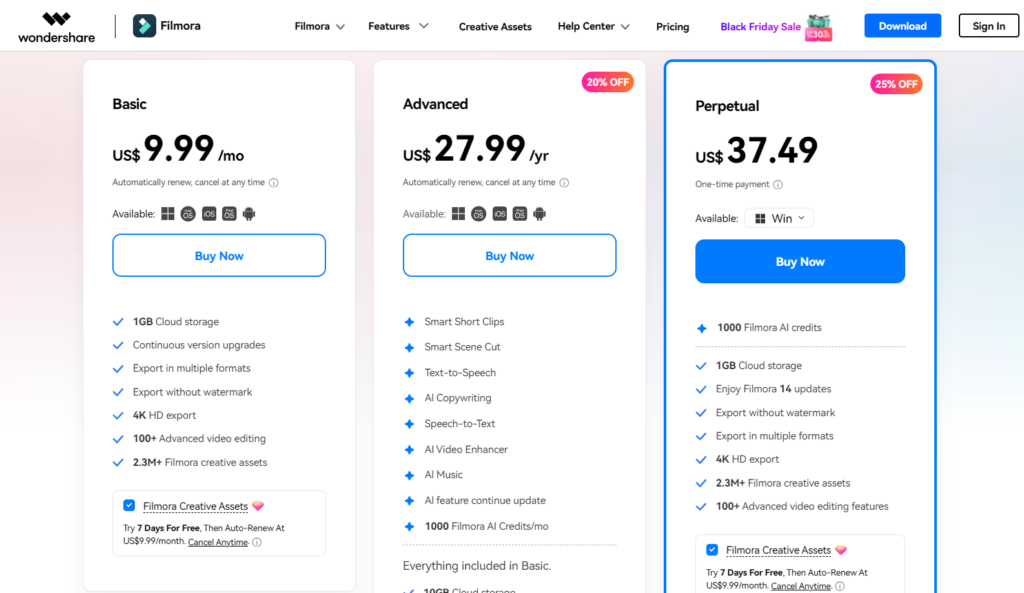Screen dimensions: 1024x593
Task: Click info icon beside Advanced auto-renew text
Action: 564,183
